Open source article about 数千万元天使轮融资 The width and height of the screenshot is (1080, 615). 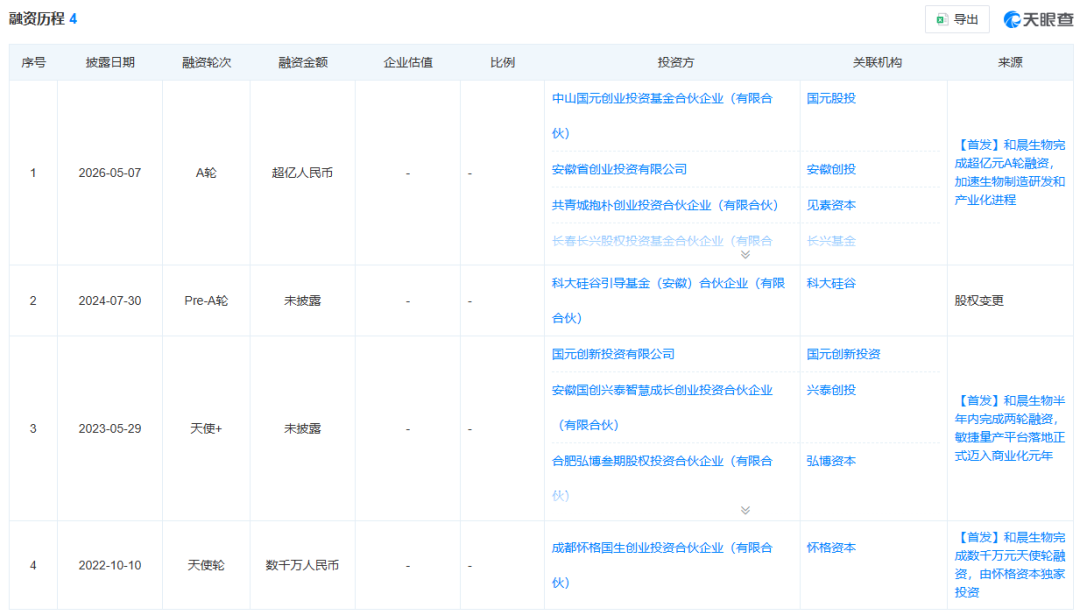point(1010,565)
